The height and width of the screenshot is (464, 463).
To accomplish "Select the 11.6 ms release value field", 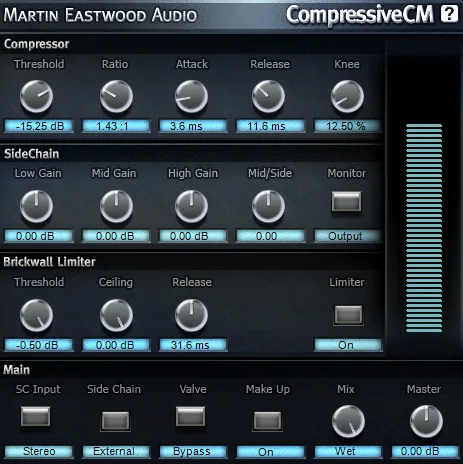I will coord(270,126).
